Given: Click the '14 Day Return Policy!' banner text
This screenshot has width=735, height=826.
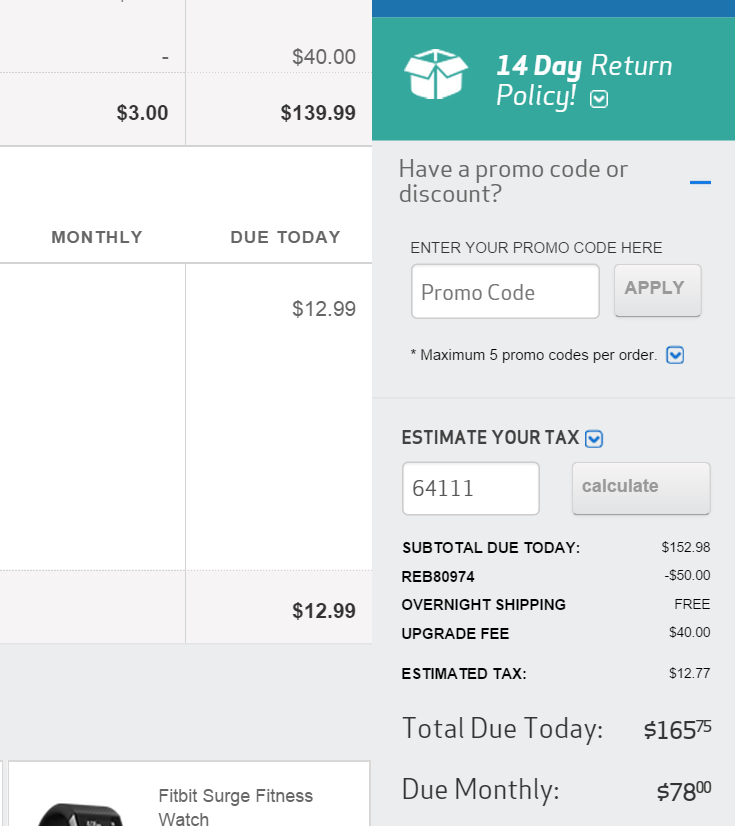Looking at the screenshot, I should (584, 81).
